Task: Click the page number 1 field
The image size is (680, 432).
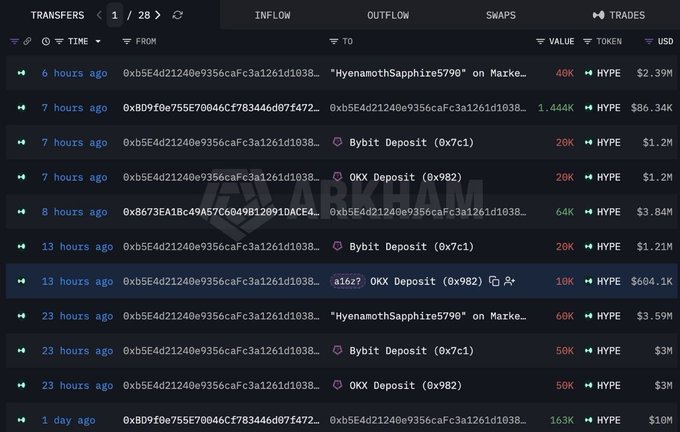Action: pyautogui.click(x=114, y=15)
